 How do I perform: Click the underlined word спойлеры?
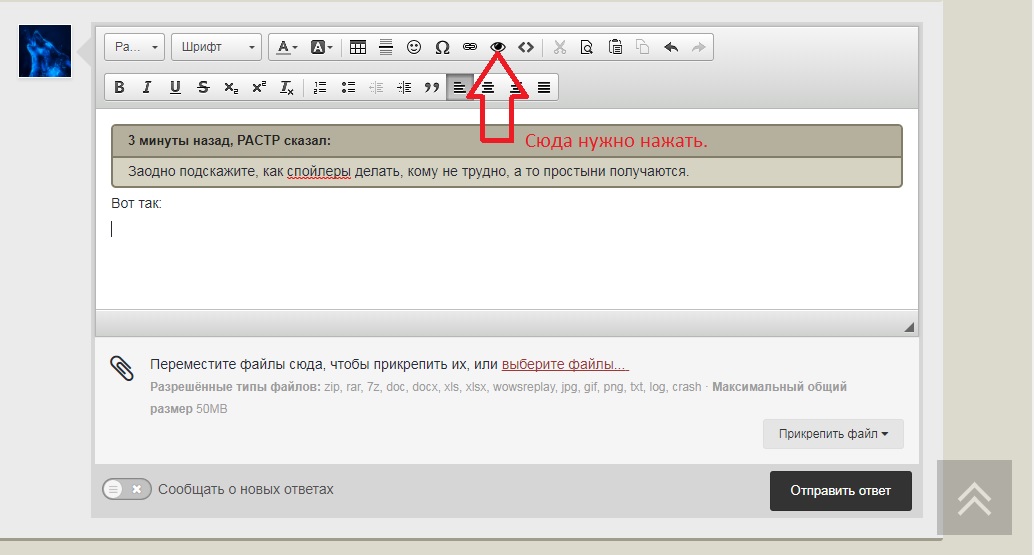pyautogui.click(x=319, y=171)
